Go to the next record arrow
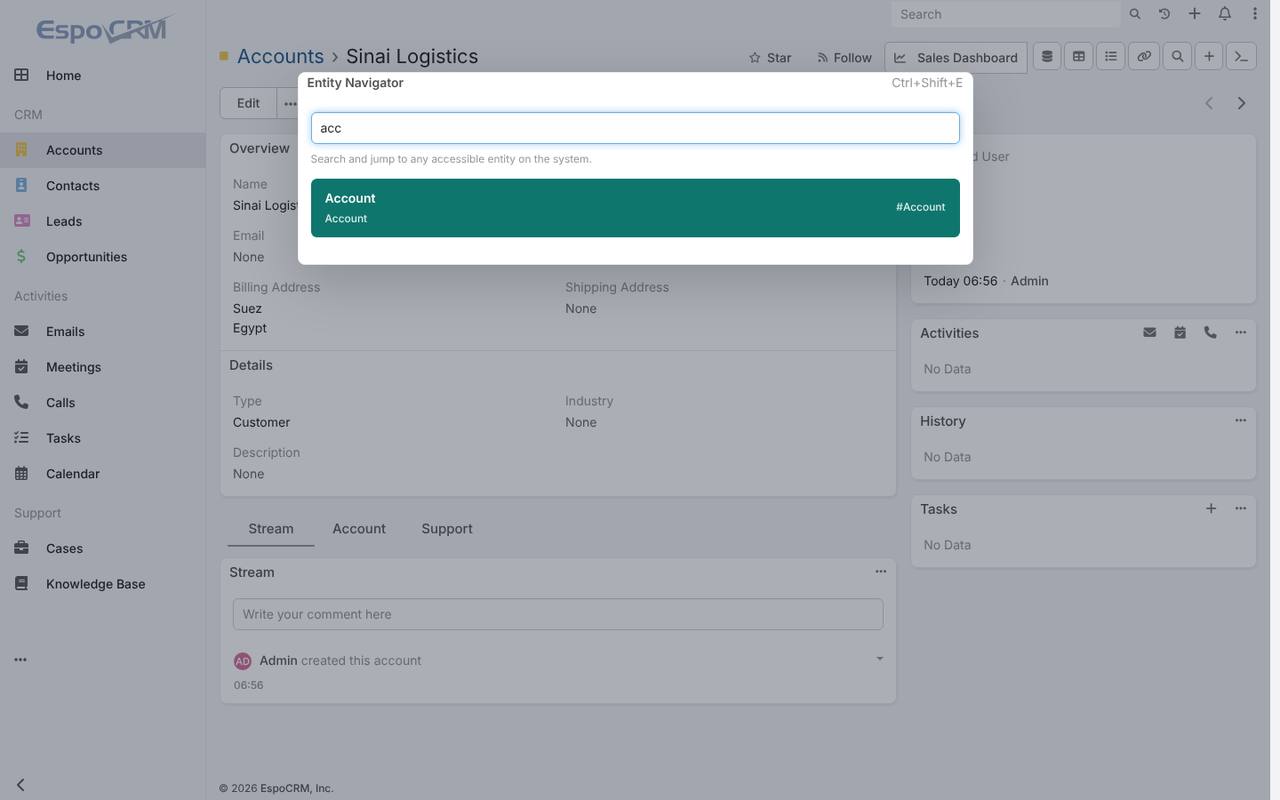Screen dimensions: 1280x800 click(x=1242, y=103)
